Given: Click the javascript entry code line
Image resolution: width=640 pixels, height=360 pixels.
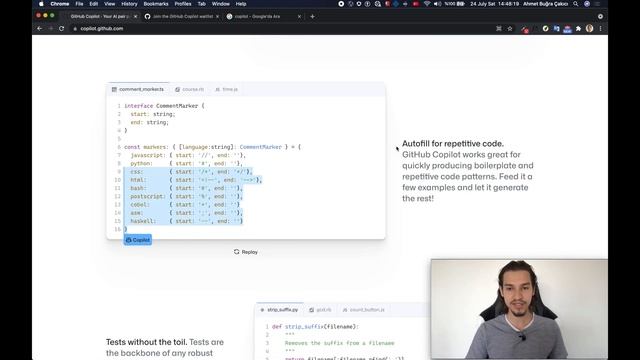Looking at the screenshot, I should (188, 156).
